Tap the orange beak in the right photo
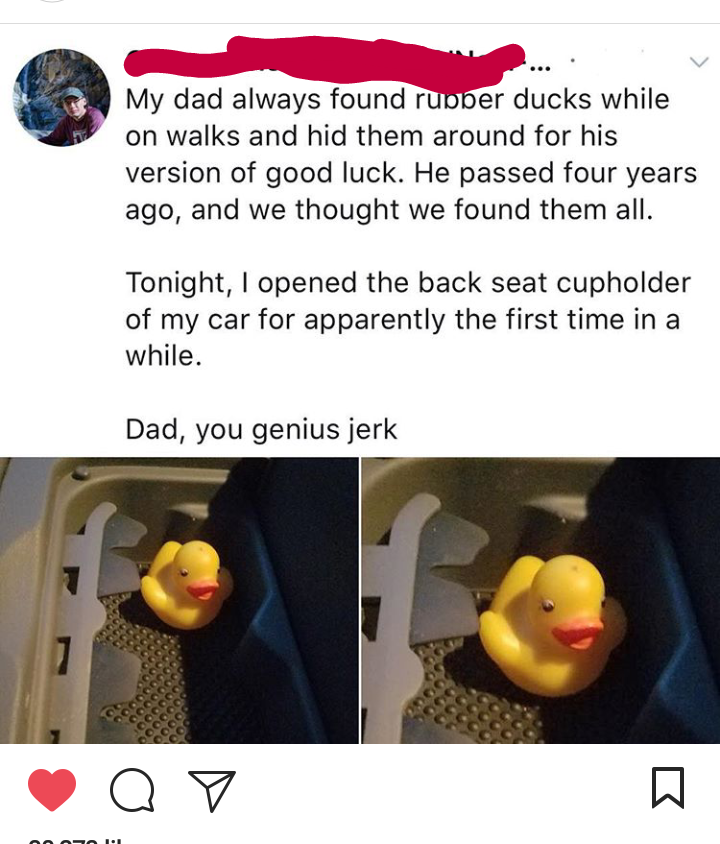Viewport: 720px width, 844px height. 577,636
